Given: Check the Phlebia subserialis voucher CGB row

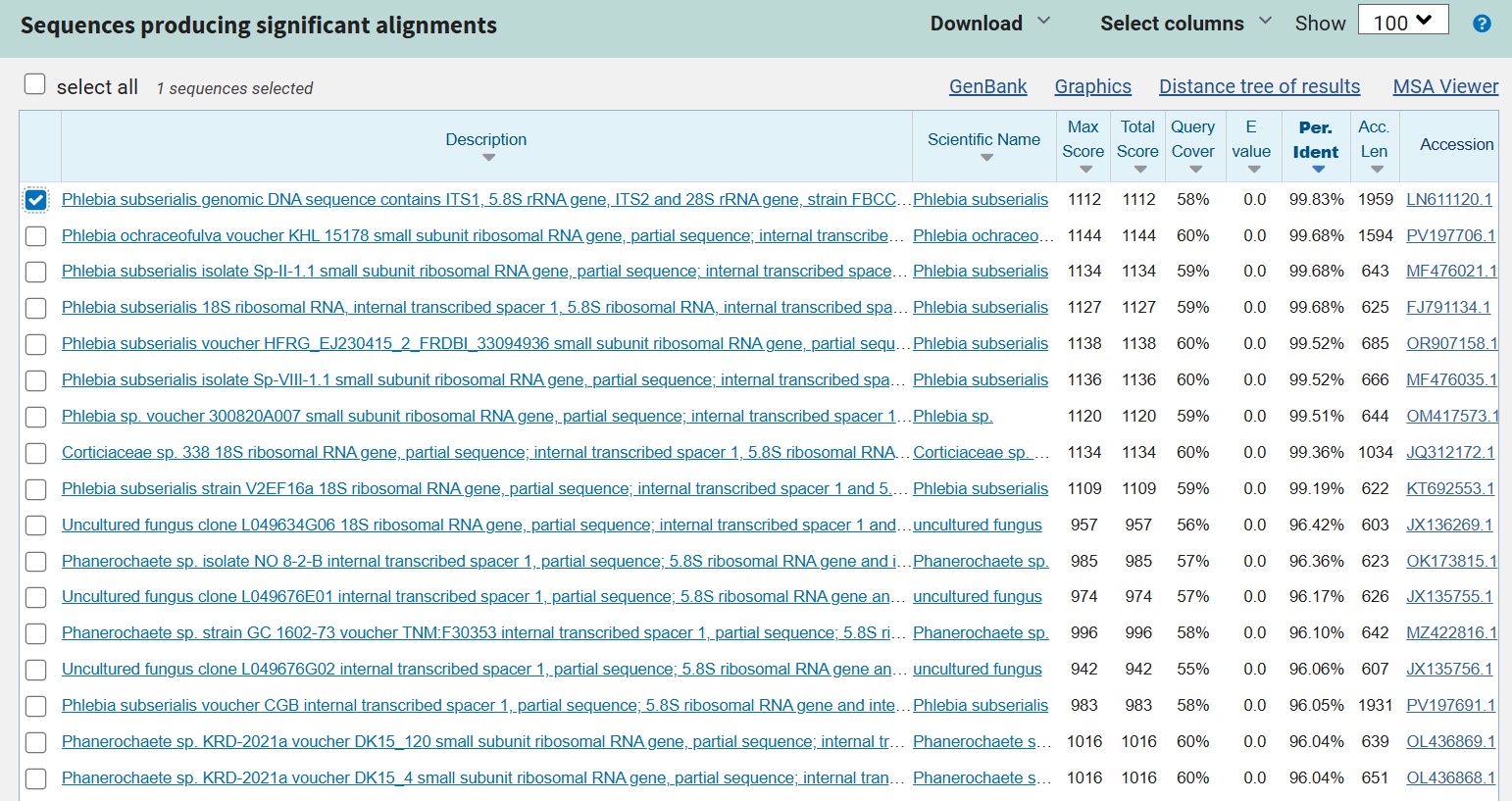Looking at the screenshot, I should click(35, 706).
